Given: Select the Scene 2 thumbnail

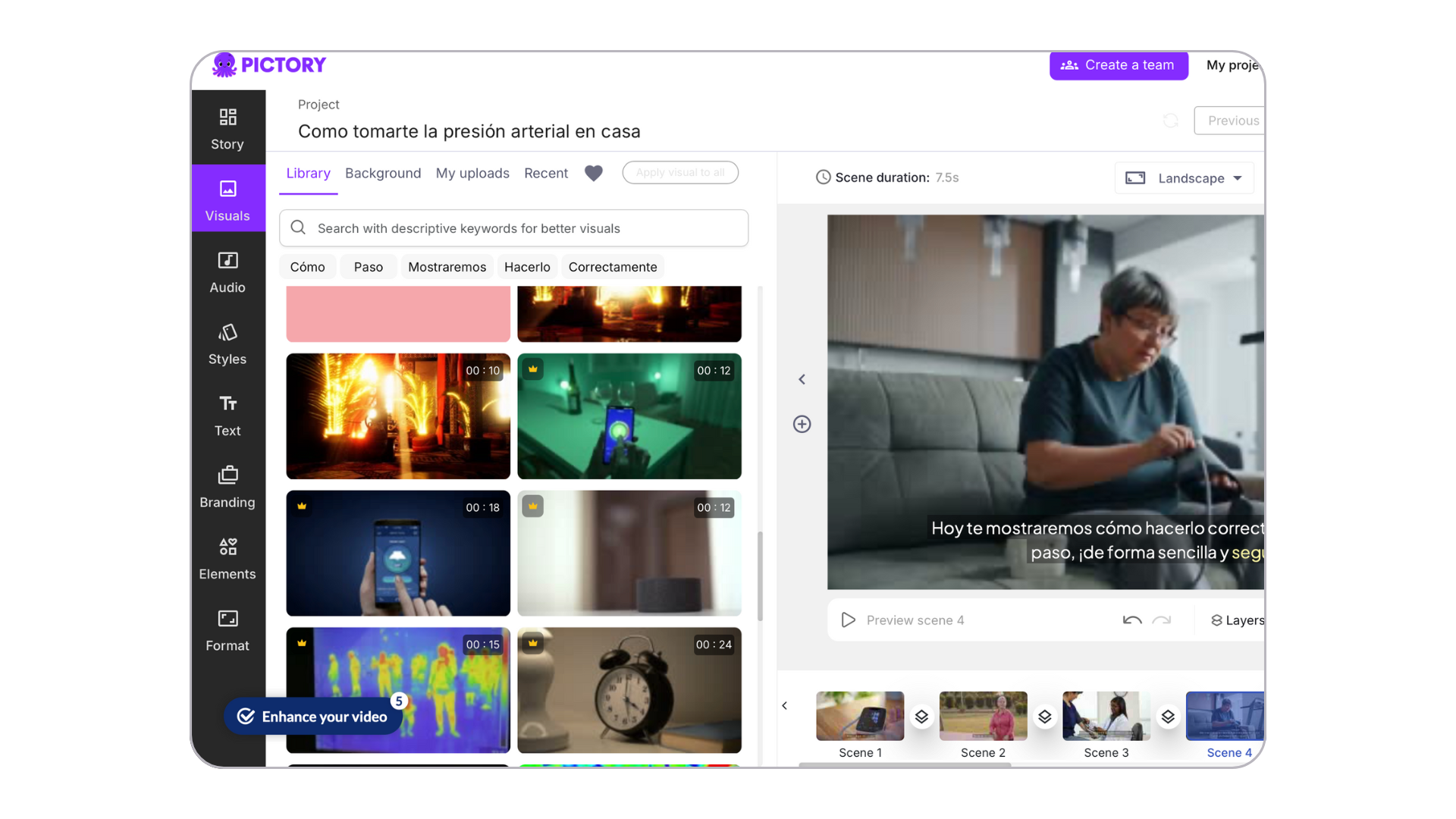Looking at the screenshot, I should point(983,716).
